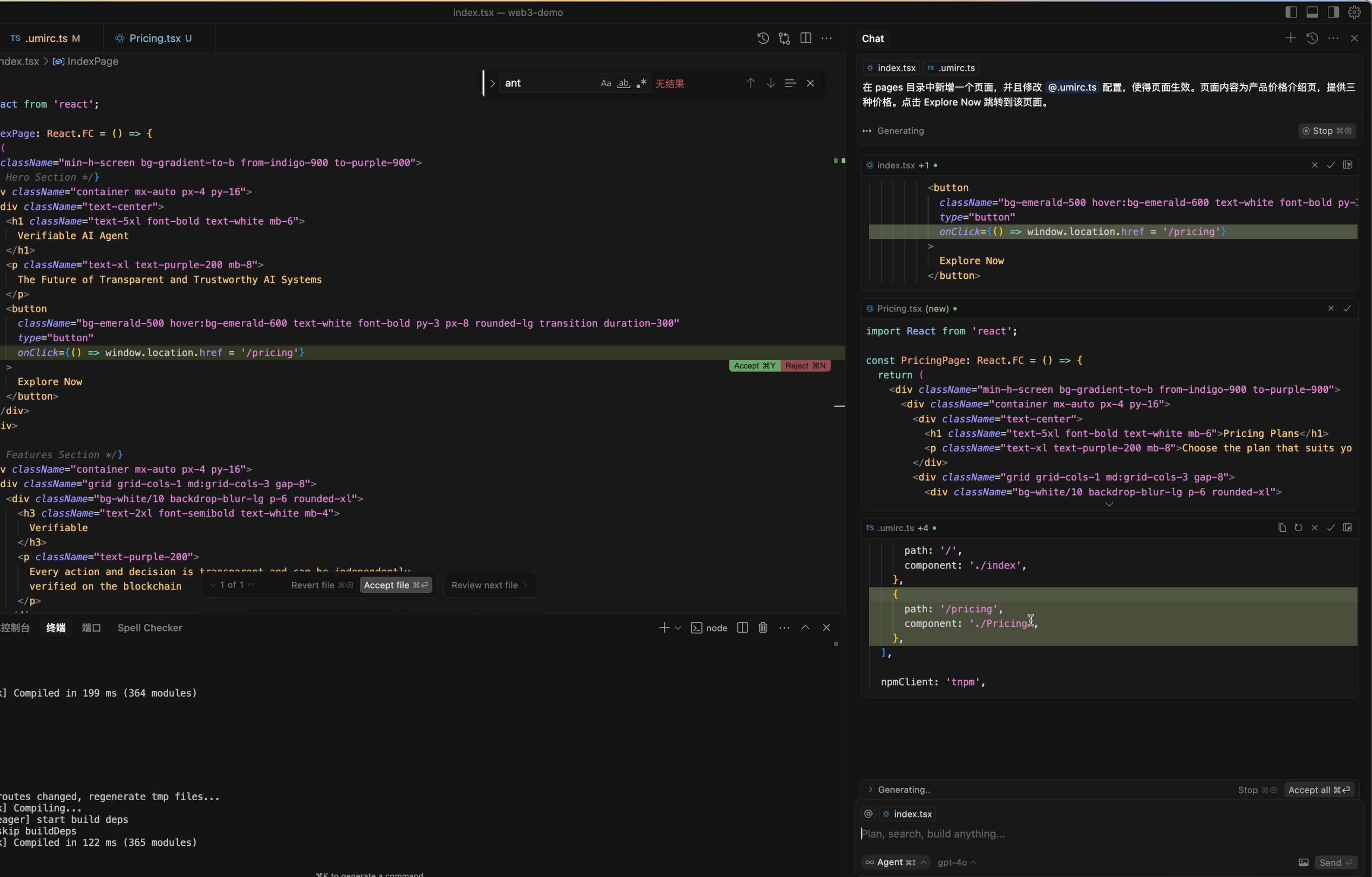1372x877 pixels.
Task: Show previous chats history icon
Action: click(1312, 38)
